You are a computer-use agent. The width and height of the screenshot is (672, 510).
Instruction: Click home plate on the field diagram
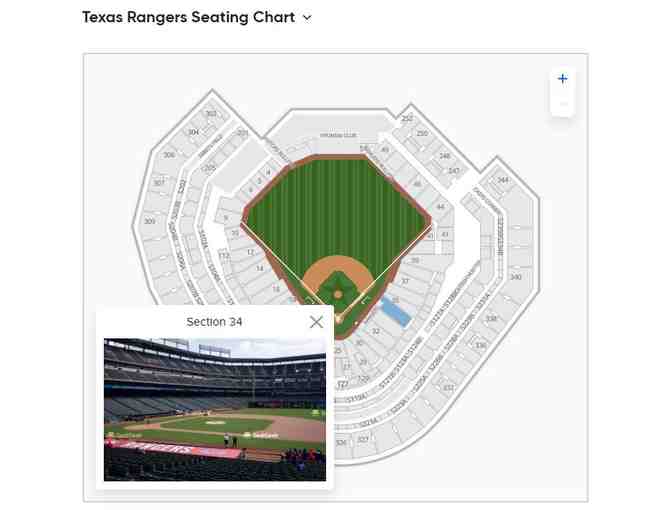pos(338,315)
